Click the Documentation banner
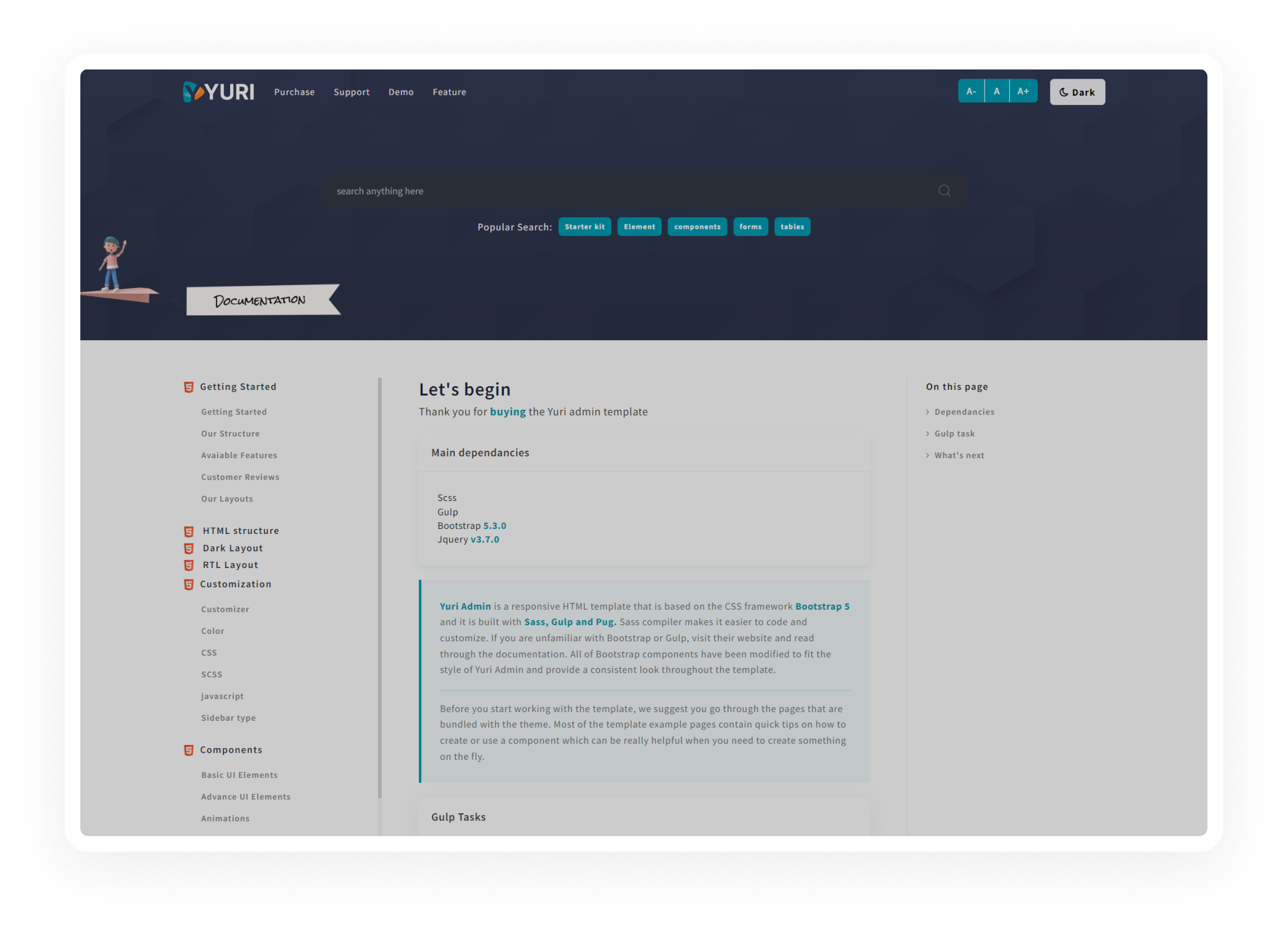This screenshot has height=928, width=1288. click(x=263, y=300)
